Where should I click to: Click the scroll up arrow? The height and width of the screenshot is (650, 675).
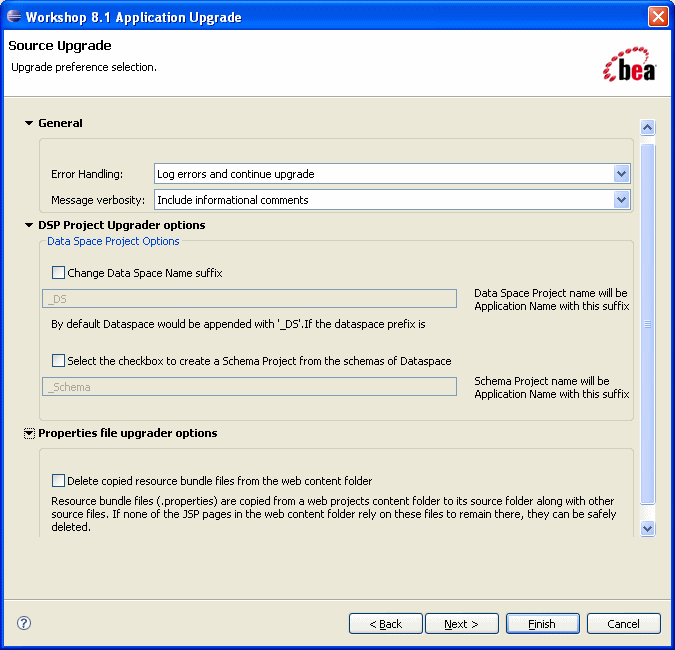[x=647, y=127]
